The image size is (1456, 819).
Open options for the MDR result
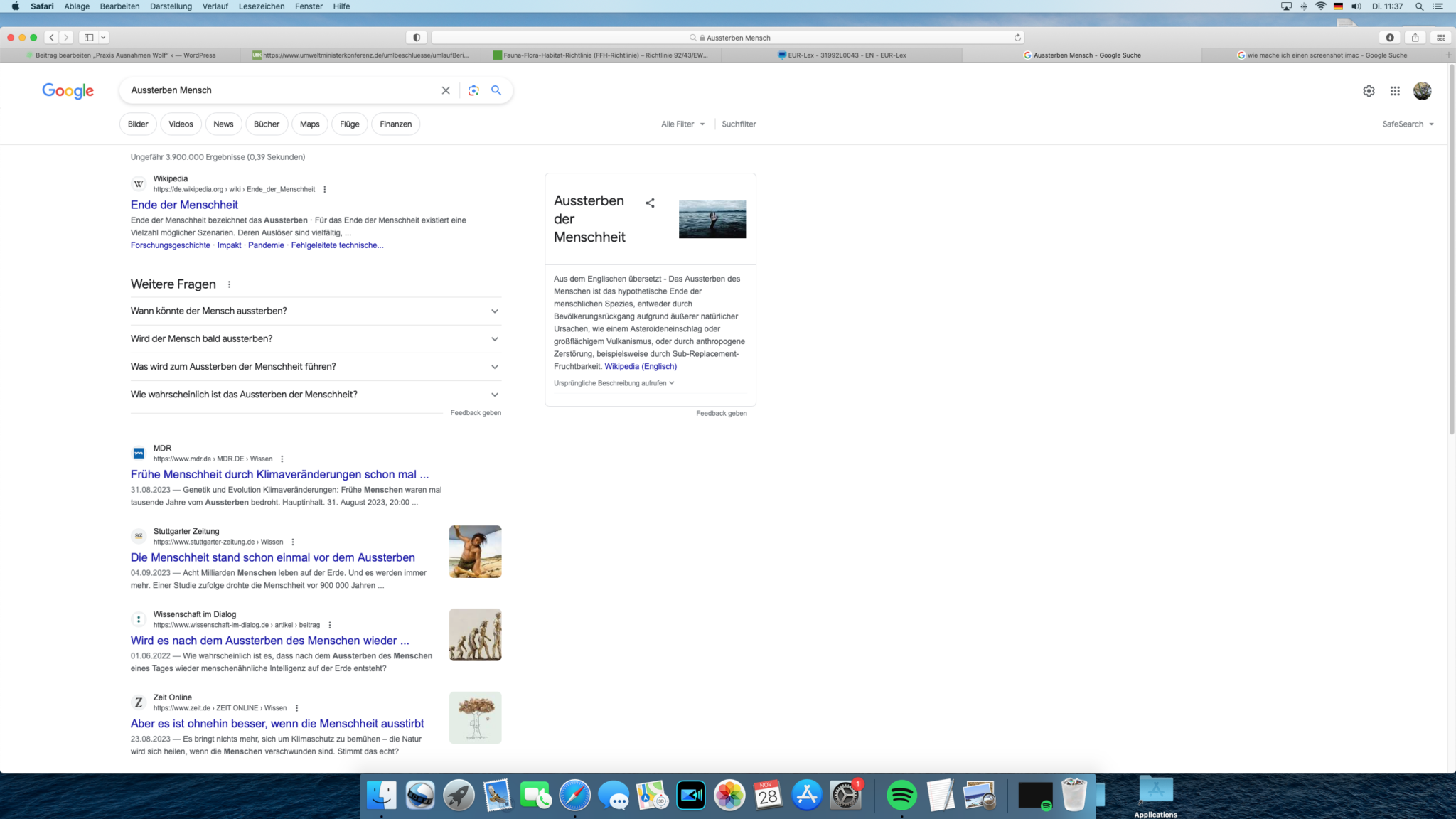pos(282,459)
